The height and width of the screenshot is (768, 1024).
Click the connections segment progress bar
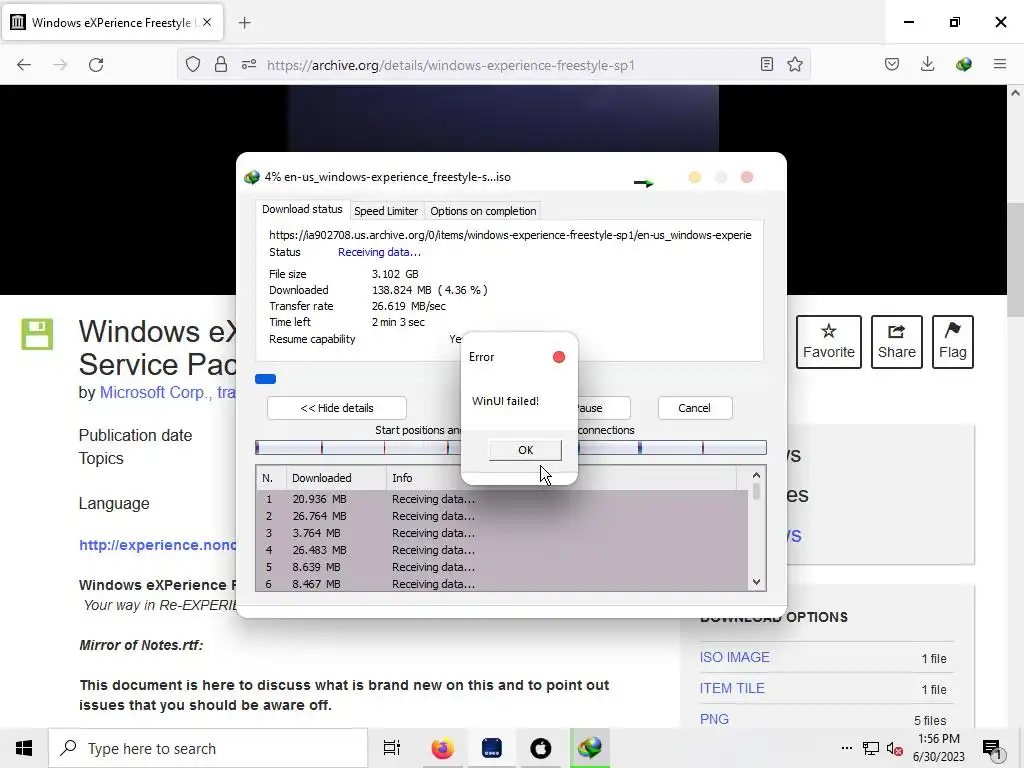(x=511, y=447)
